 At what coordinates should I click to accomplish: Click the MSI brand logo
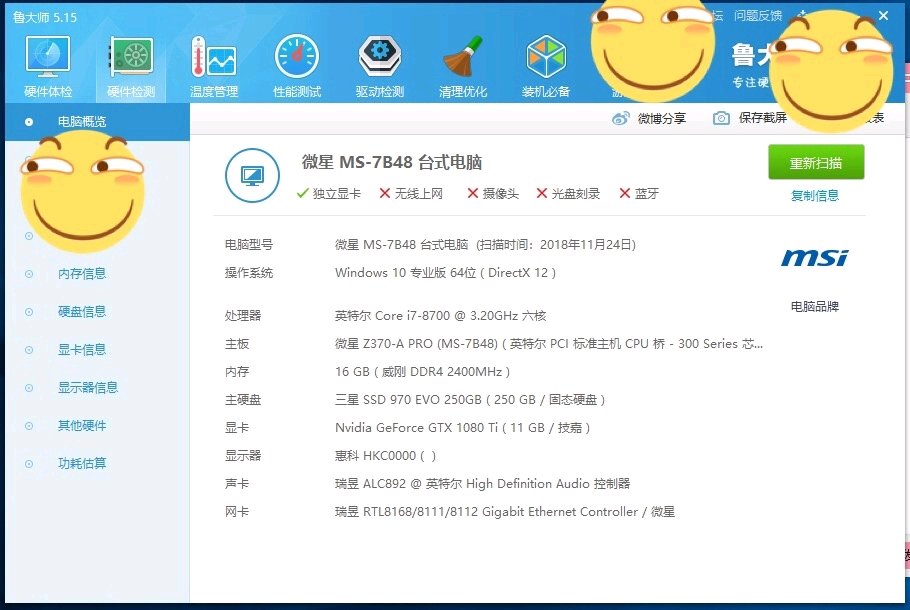[x=814, y=258]
